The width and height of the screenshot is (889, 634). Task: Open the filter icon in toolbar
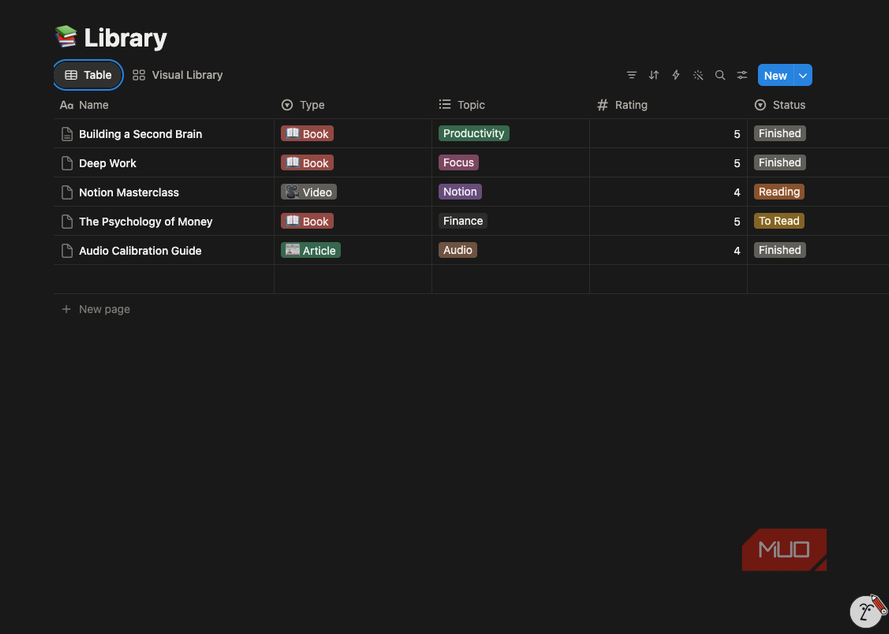pyautogui.click(x=631, y=75)
